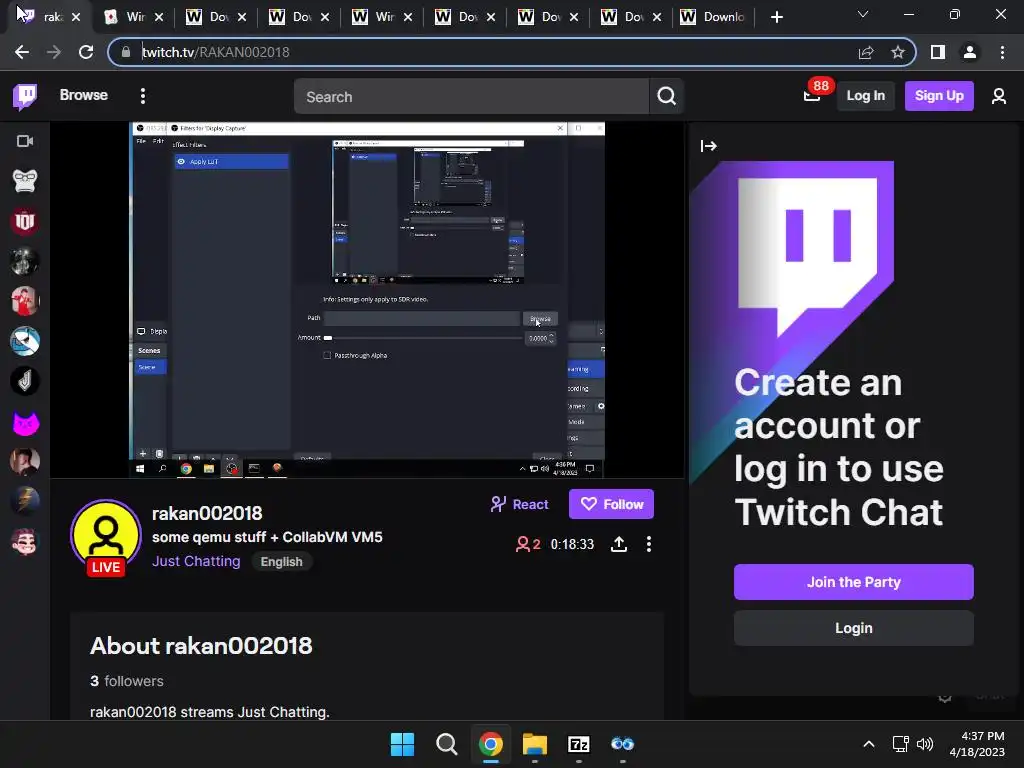
Task: Open the three-dot menu beside Browse
Action: click(142, 96)
